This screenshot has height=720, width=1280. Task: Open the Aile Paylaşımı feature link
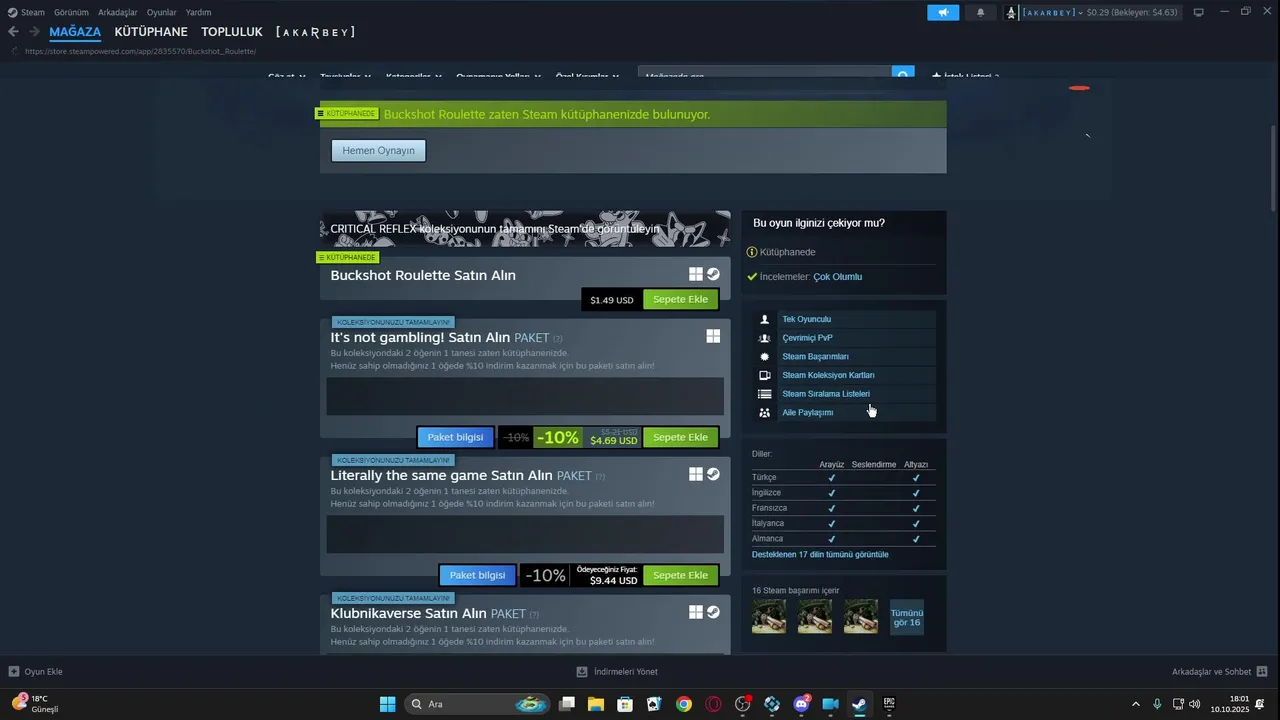807,412
